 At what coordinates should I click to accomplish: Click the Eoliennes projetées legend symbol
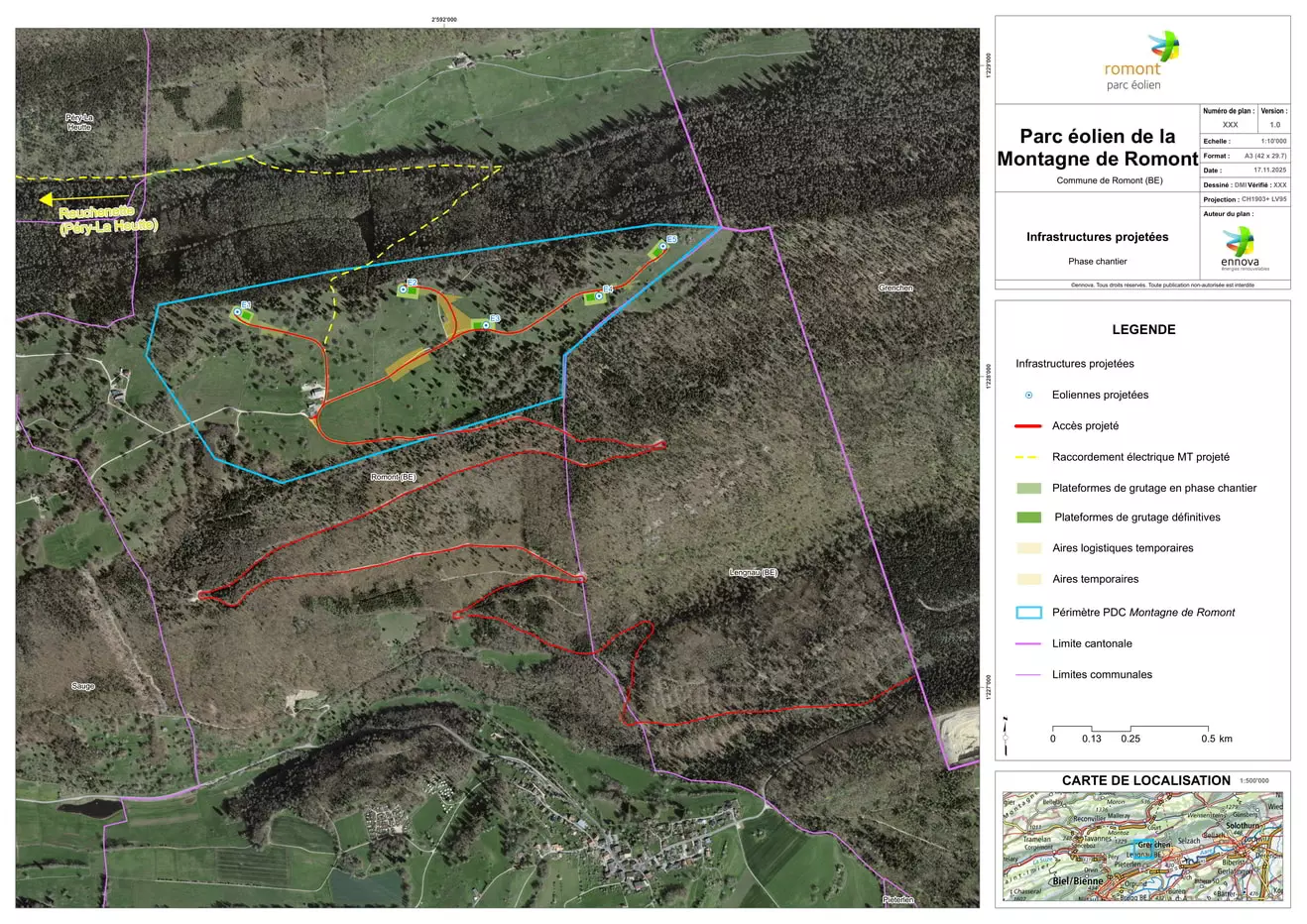click(x=1028, y=395)
